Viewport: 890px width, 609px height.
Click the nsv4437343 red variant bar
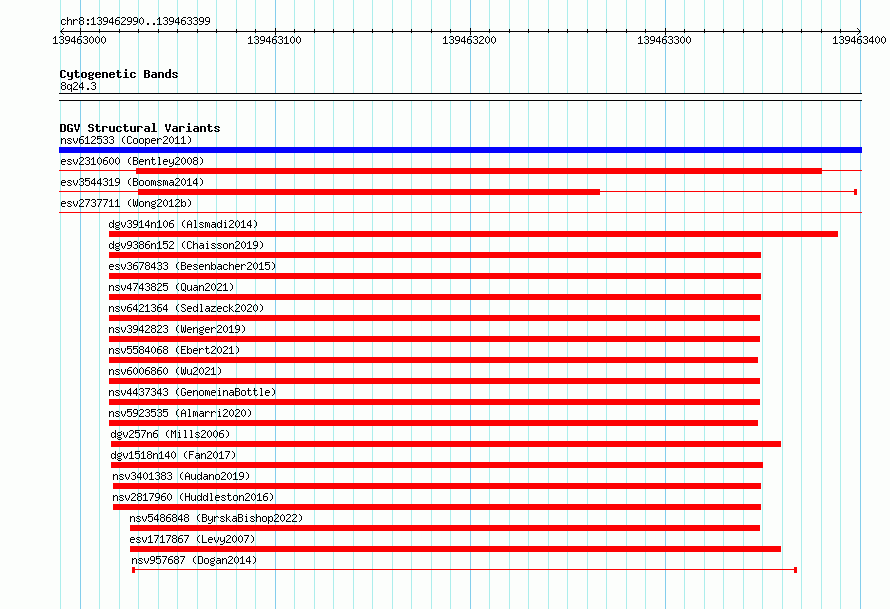pos(434,402)
